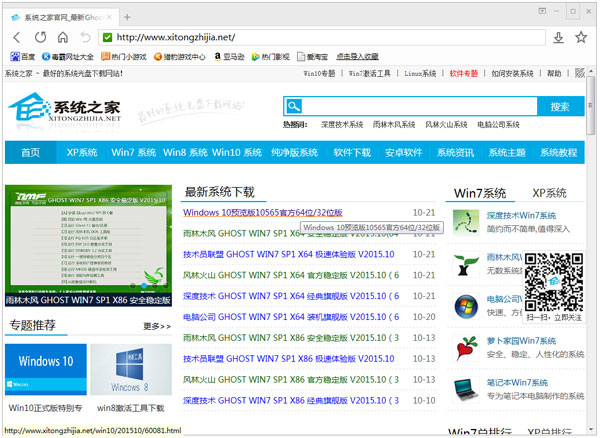Open the Windows 8 activation tools thumbnail

pos(131,369)
